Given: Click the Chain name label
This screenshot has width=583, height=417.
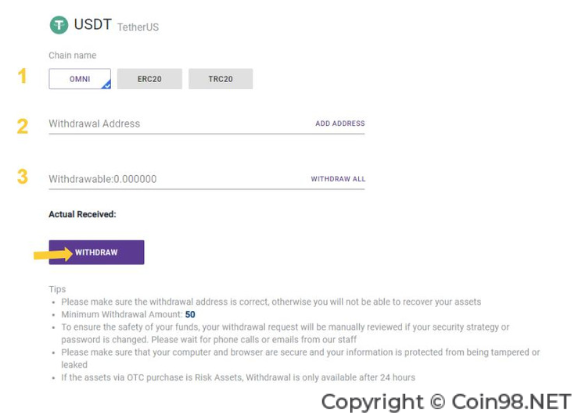Looking at the screenshot, I should click(x=73, y=55).
